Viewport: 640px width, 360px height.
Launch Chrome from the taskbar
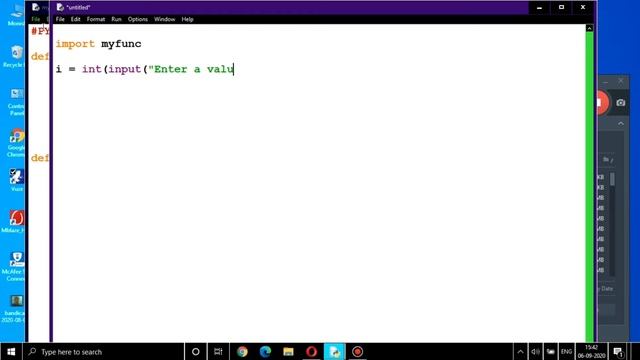pyautogui.click(x=242, y=351)
